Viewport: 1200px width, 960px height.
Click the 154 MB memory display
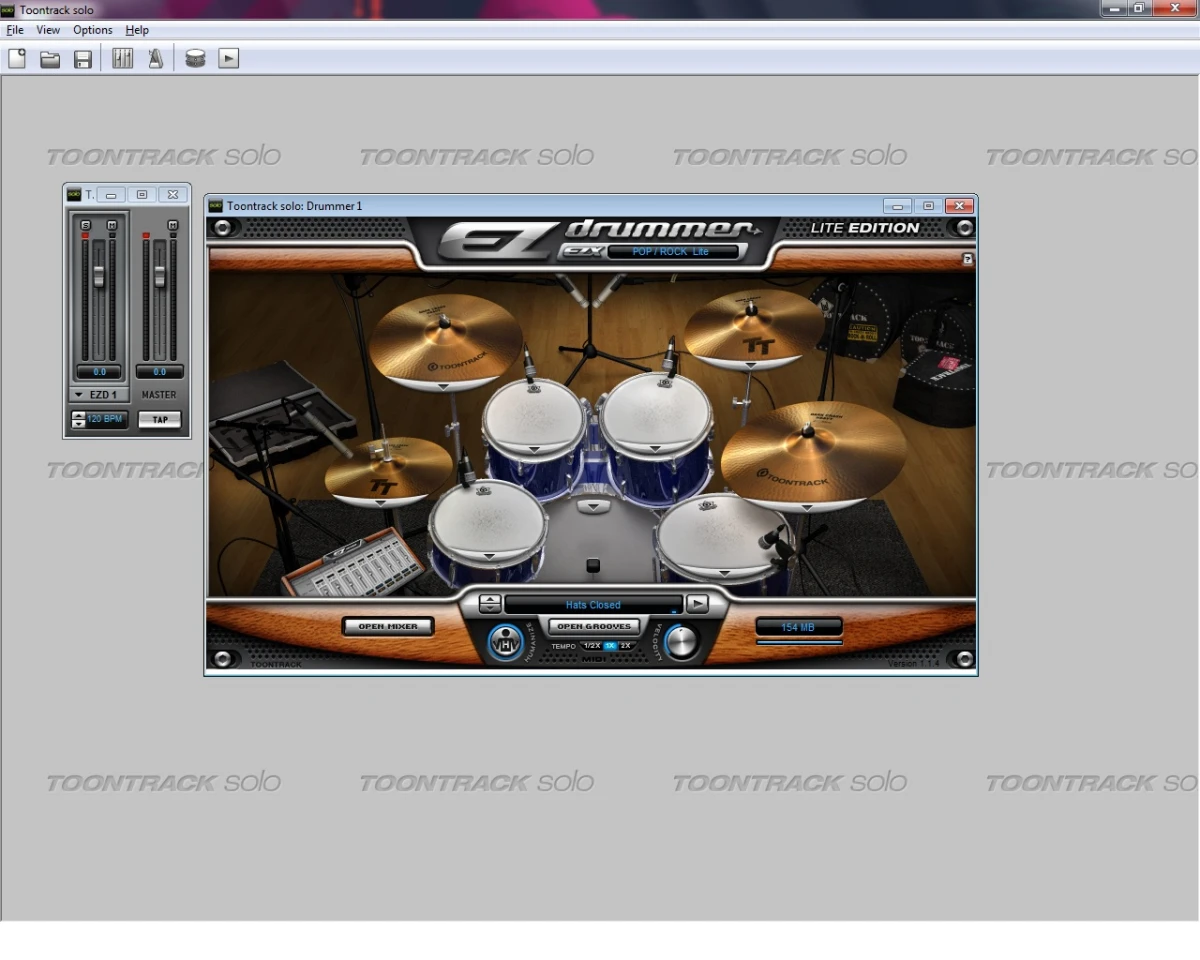pos(798,627)
